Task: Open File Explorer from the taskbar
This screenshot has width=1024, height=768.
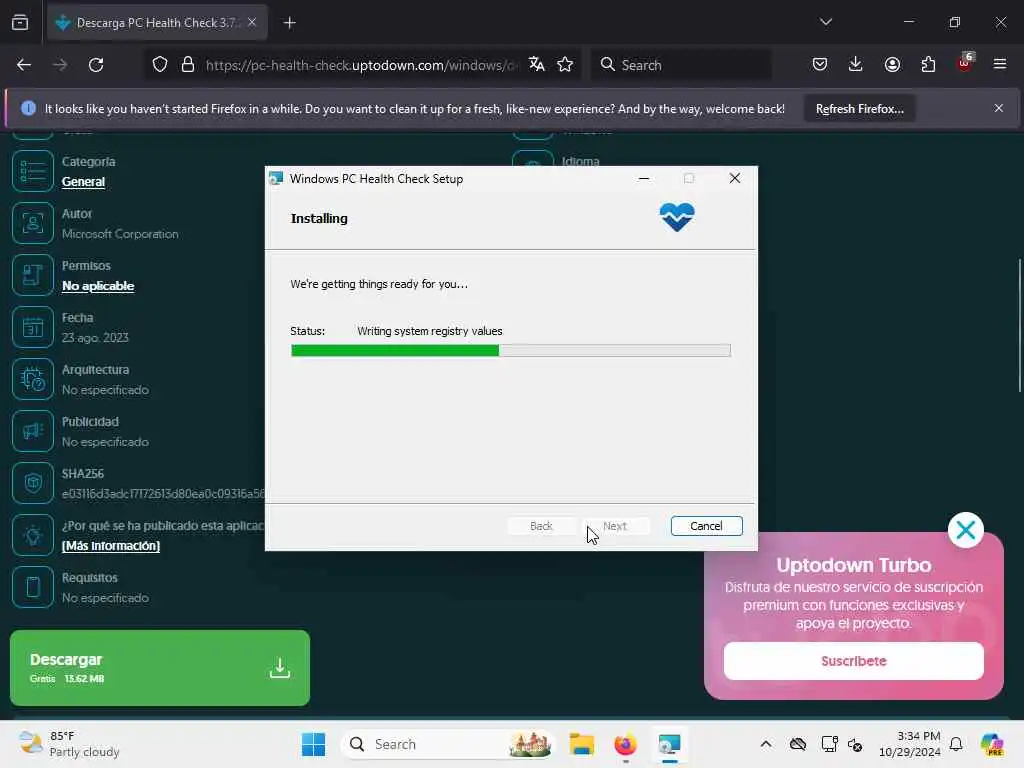Action: [x=581, y=744]
